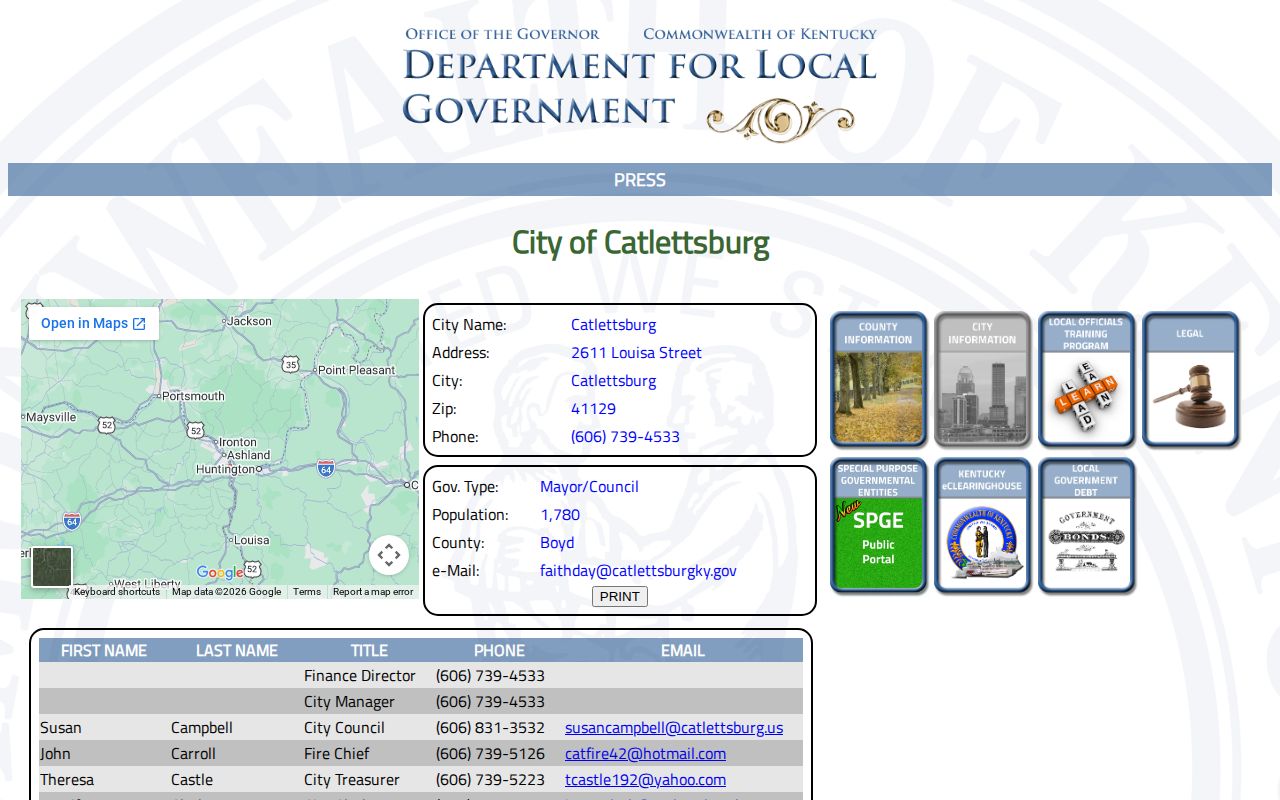
Task: Open in Maps link on the map
Action: point(93,323)
